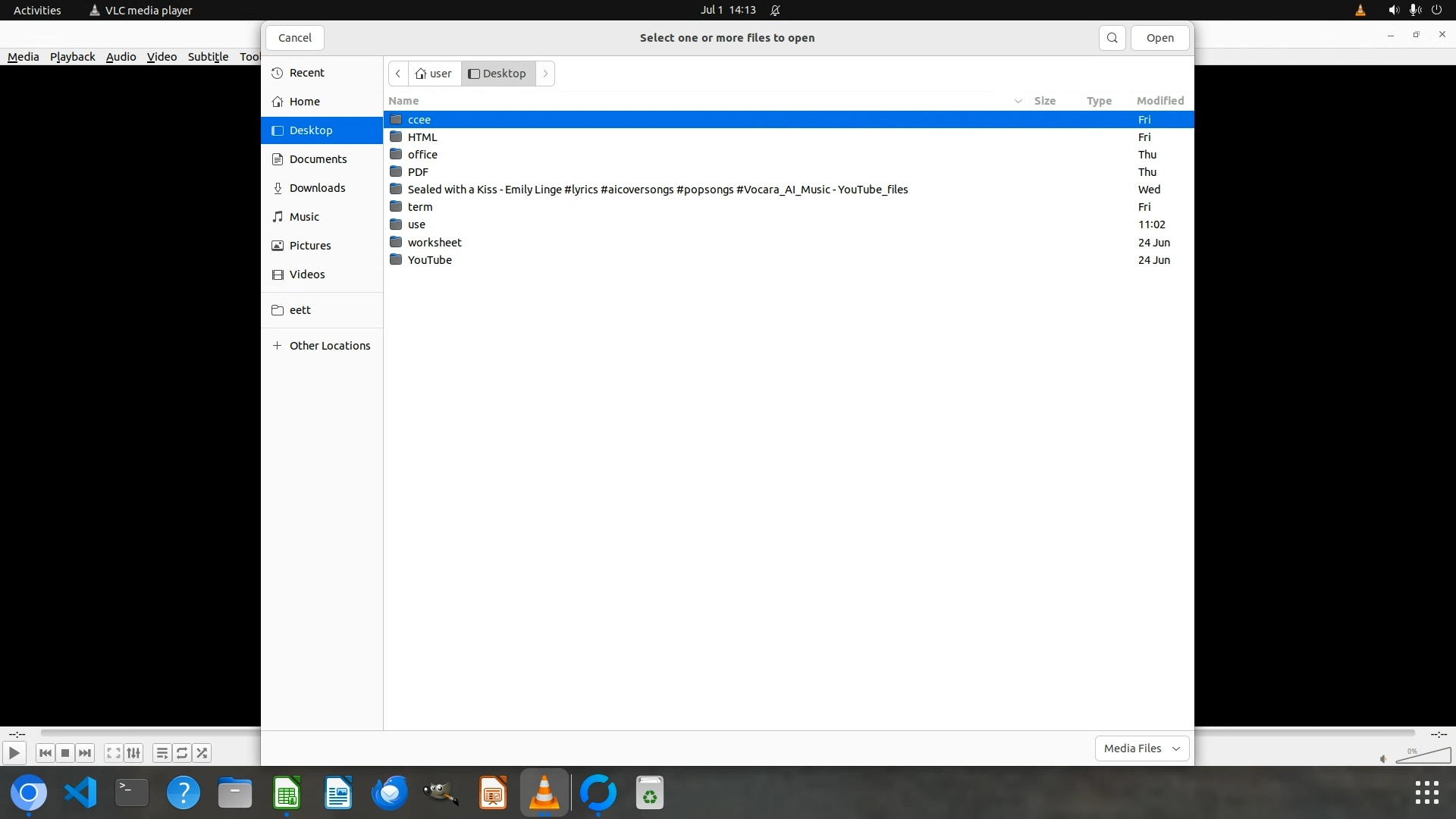Select the YouTube folder
1456x819 pixels.
(x=429, y=260)
